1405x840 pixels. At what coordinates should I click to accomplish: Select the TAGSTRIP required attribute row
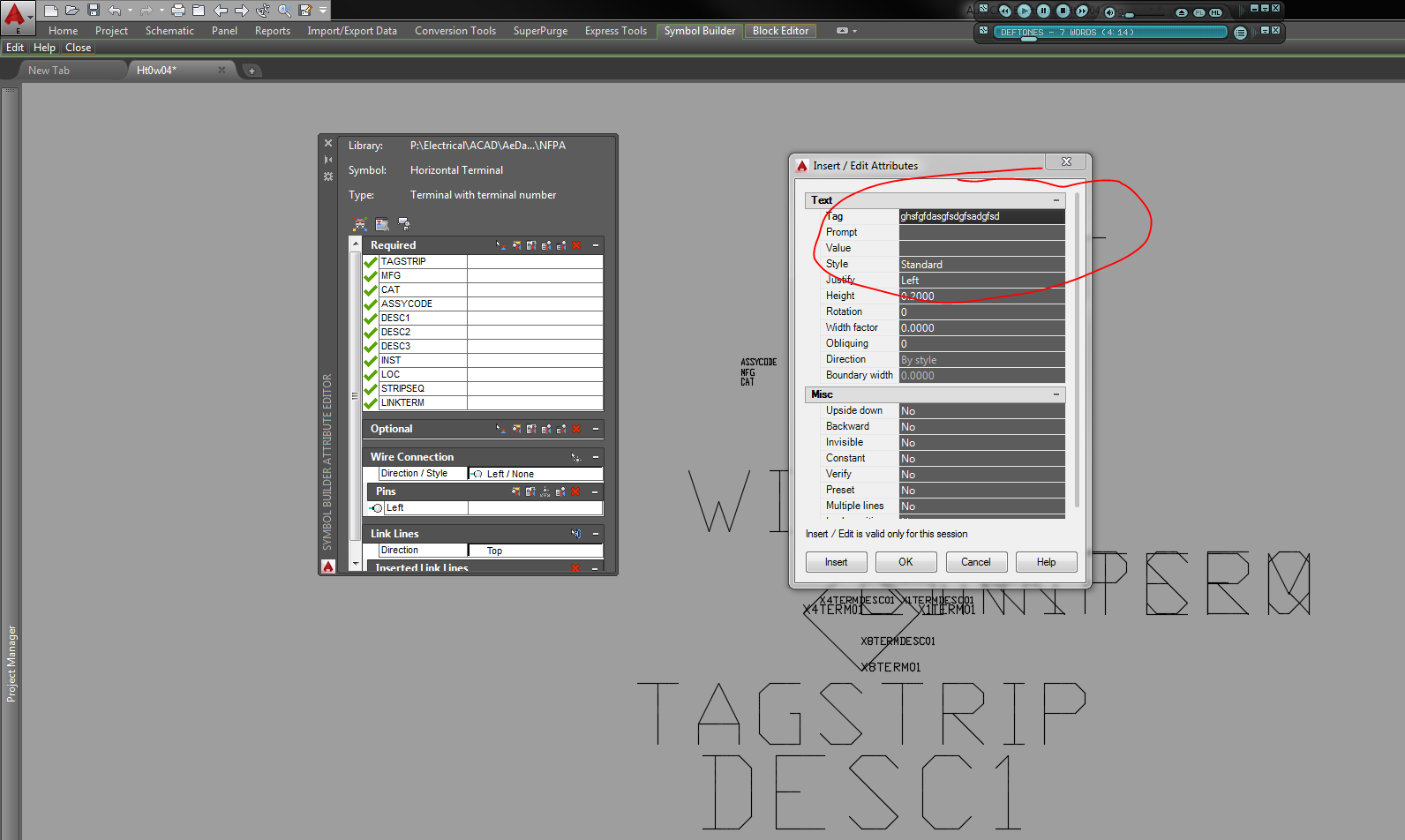tap(484, 261)
